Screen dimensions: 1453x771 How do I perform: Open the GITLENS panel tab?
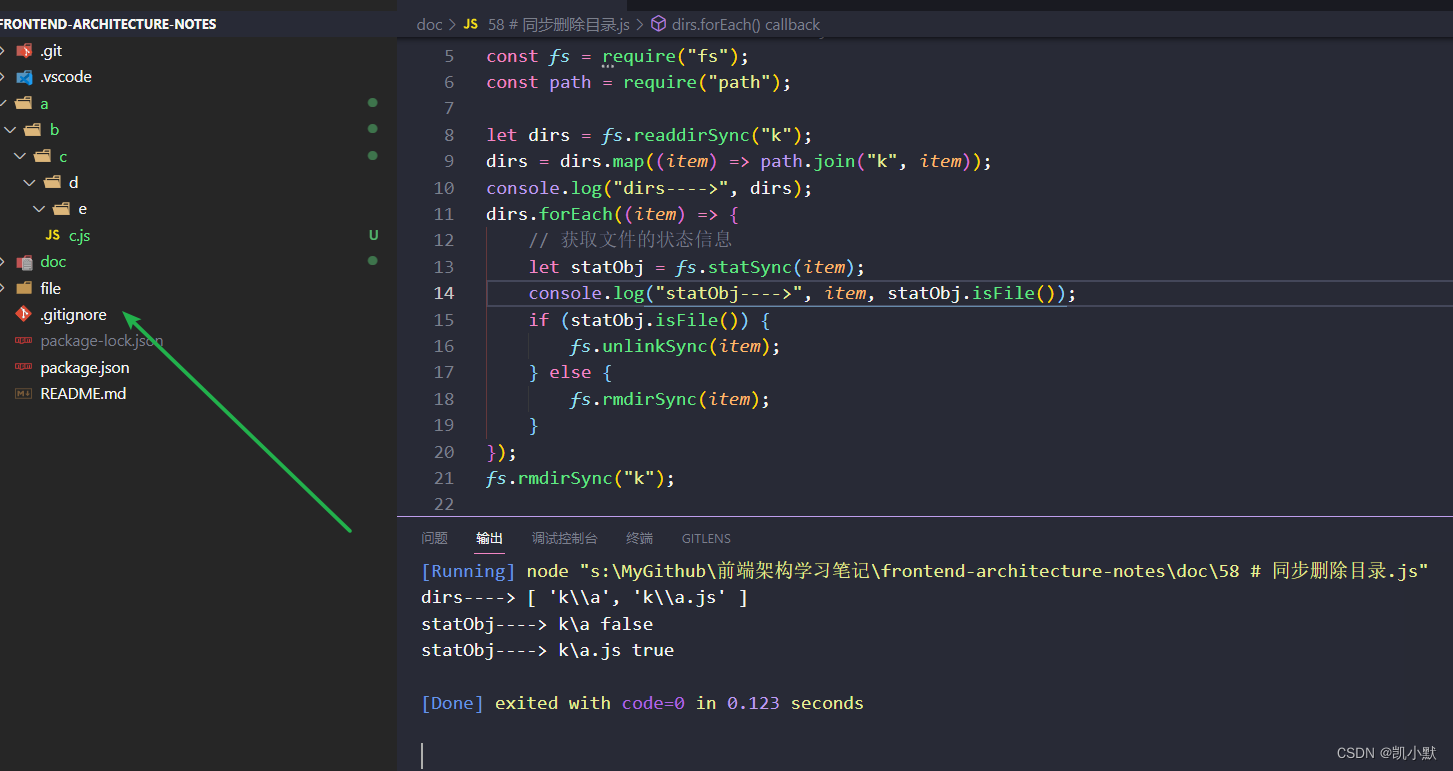(706, 538)
